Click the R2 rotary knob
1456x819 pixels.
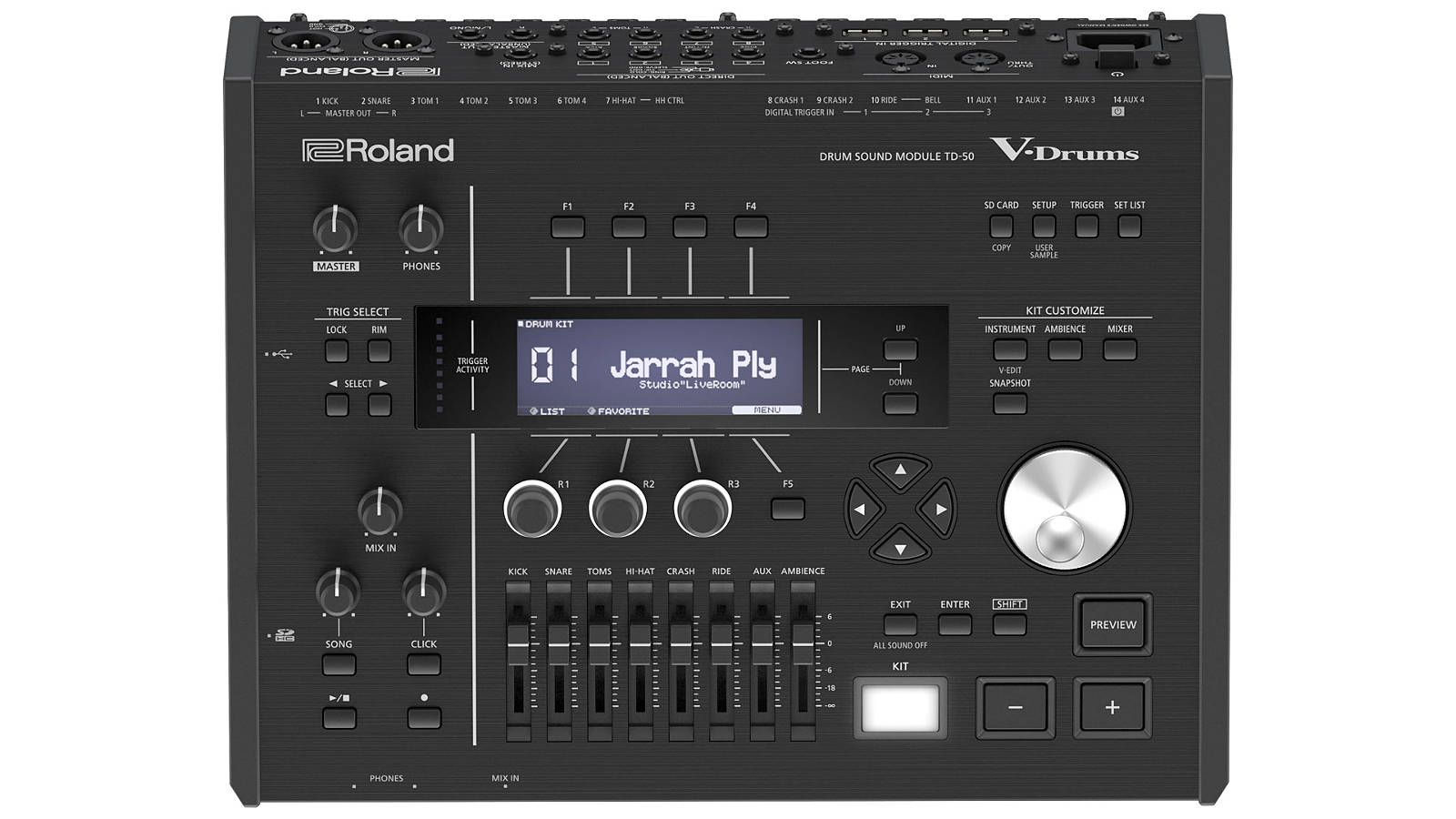click(617, 509)
